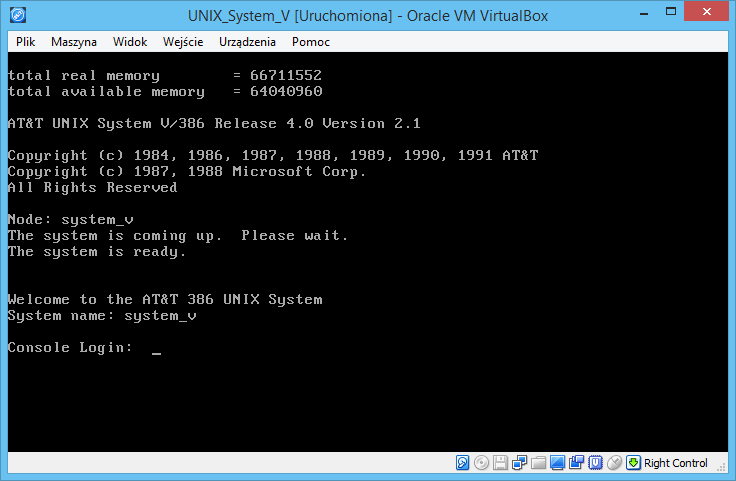Click the mouse integration status icon

tap(614, 463)
